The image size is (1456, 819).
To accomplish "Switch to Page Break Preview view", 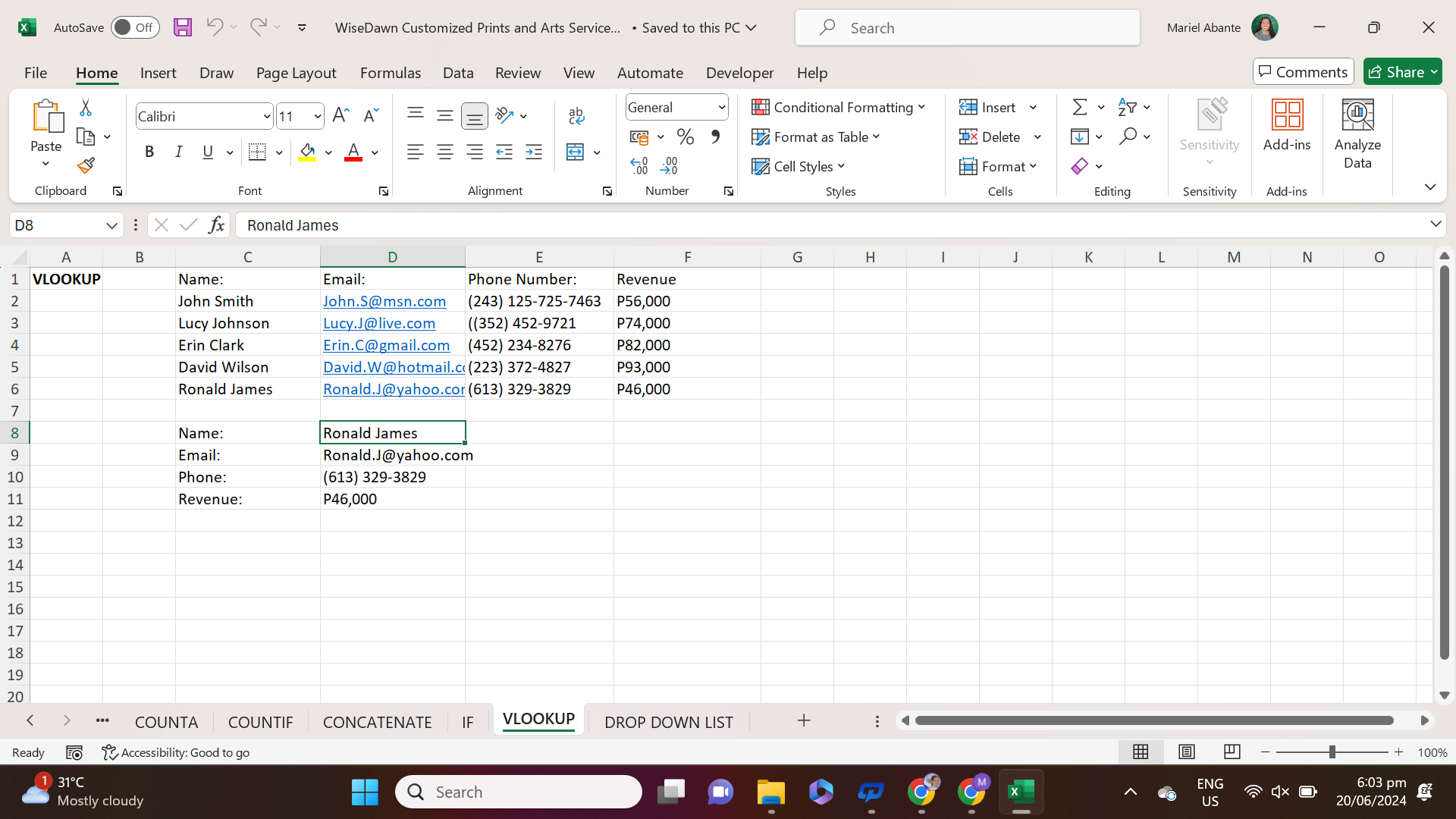I will pos(1232,752).
